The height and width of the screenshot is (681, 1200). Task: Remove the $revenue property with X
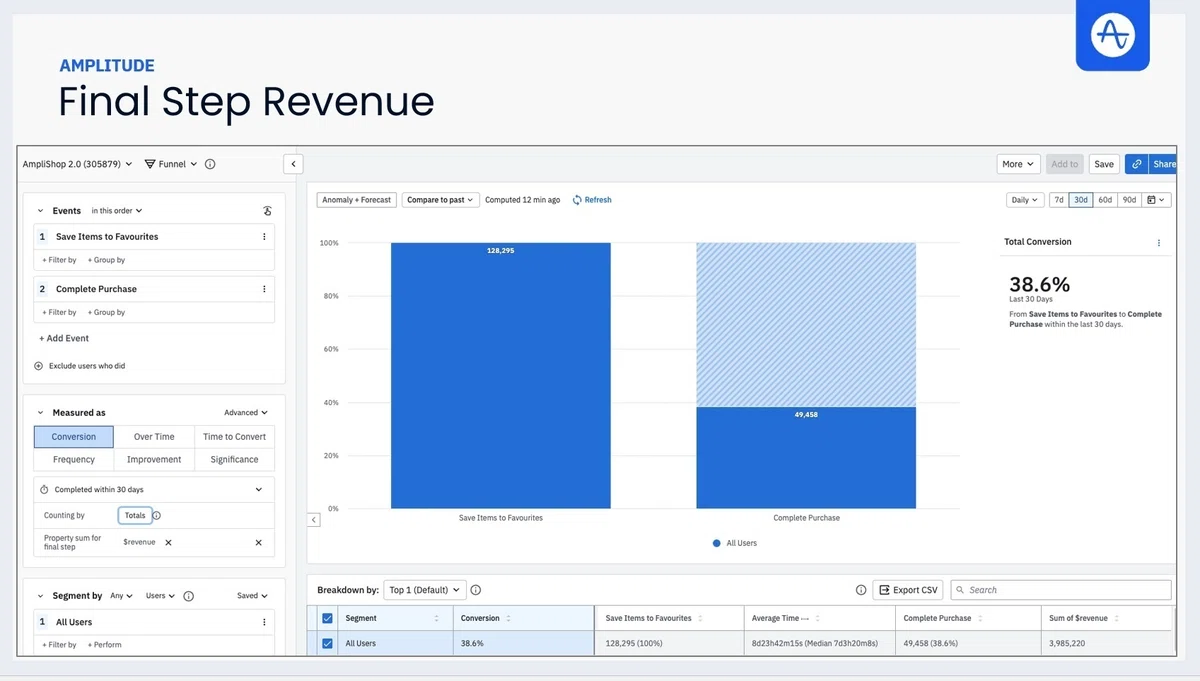[x=168, y=543]
